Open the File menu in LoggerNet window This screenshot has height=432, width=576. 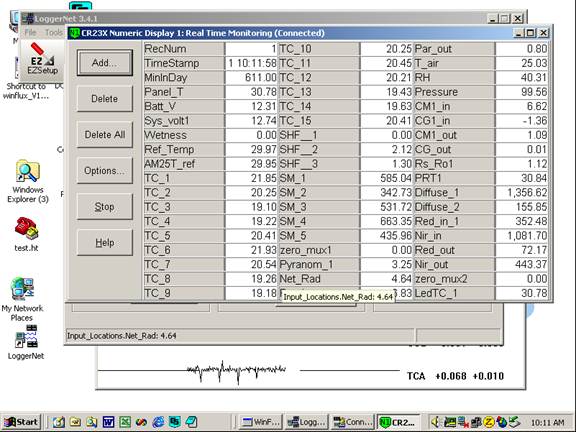[x=30, y=32]
